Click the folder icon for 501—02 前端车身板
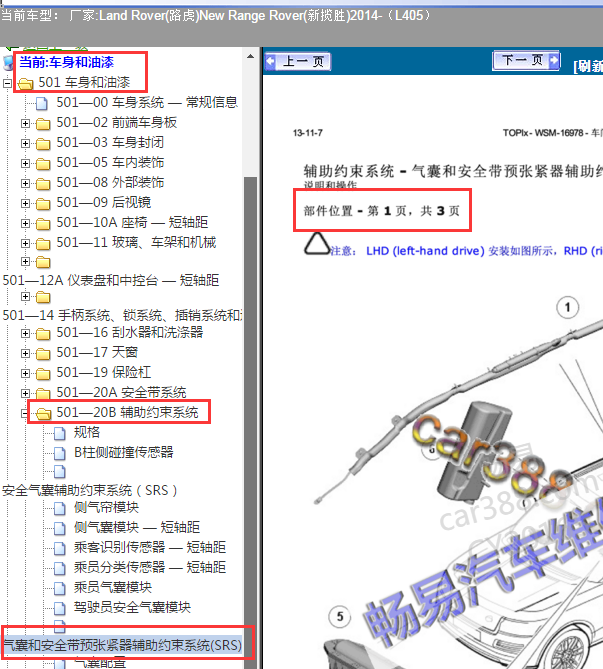This screenshot has height=669, width=603. (43, 124)
